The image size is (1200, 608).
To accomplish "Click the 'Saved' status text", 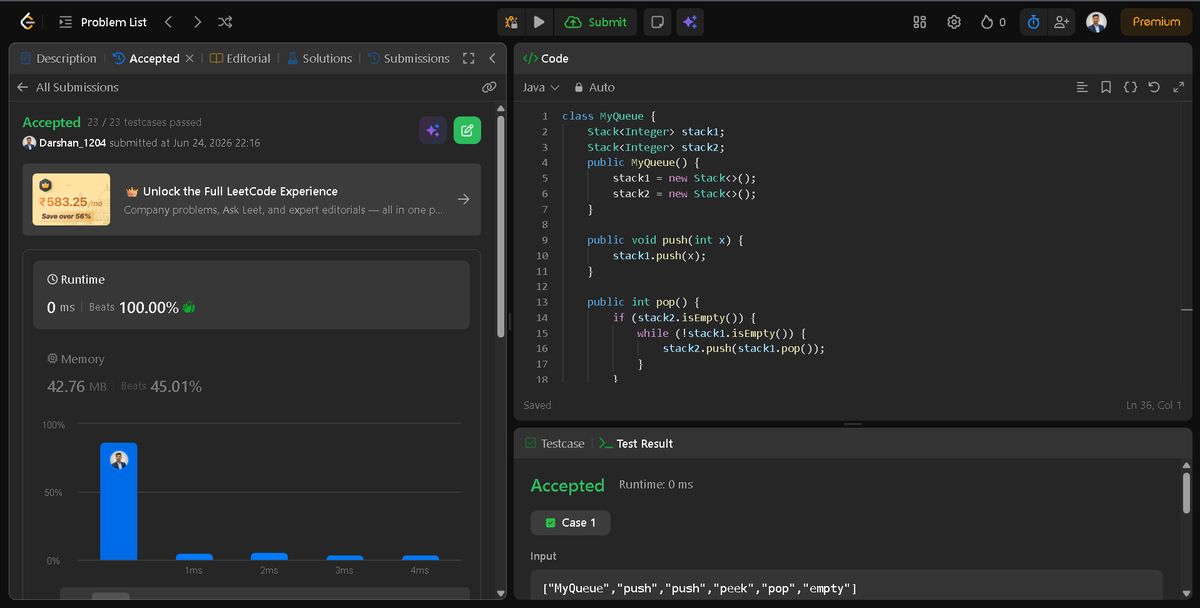I will pos(537,405).
